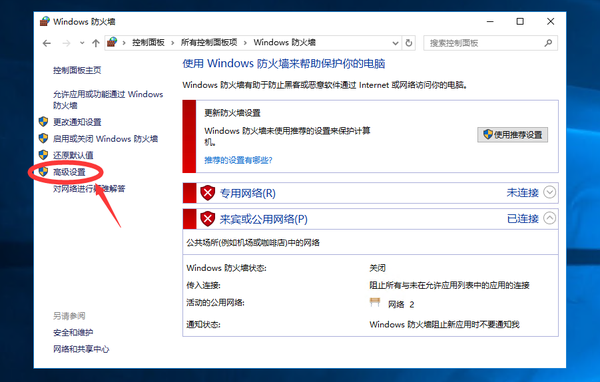Click the Windows 防火墙 title bar icon
600x382 pixels.
point(45,21)
